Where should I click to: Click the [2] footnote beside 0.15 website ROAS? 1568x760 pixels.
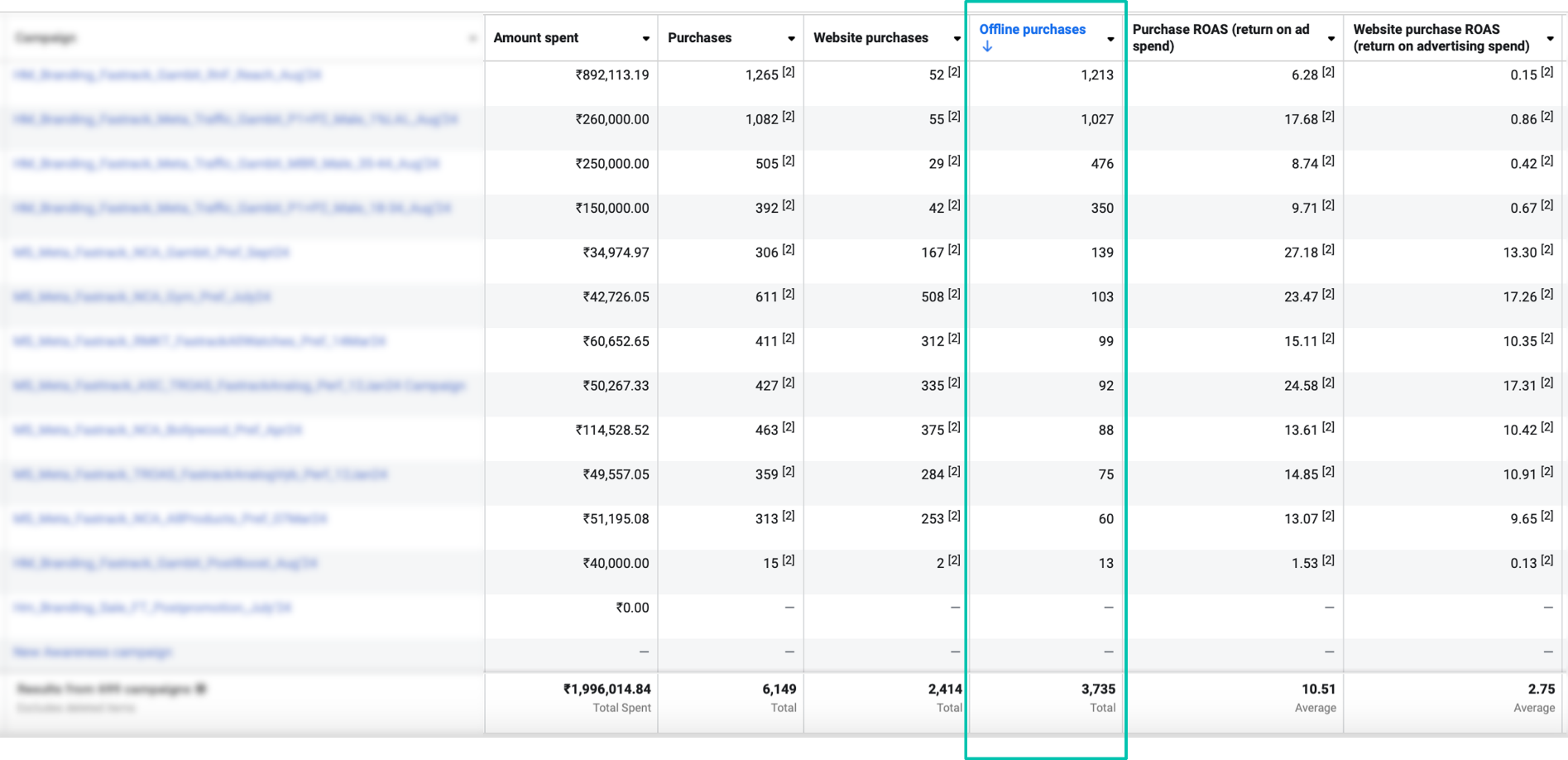tap(1547, 72)
